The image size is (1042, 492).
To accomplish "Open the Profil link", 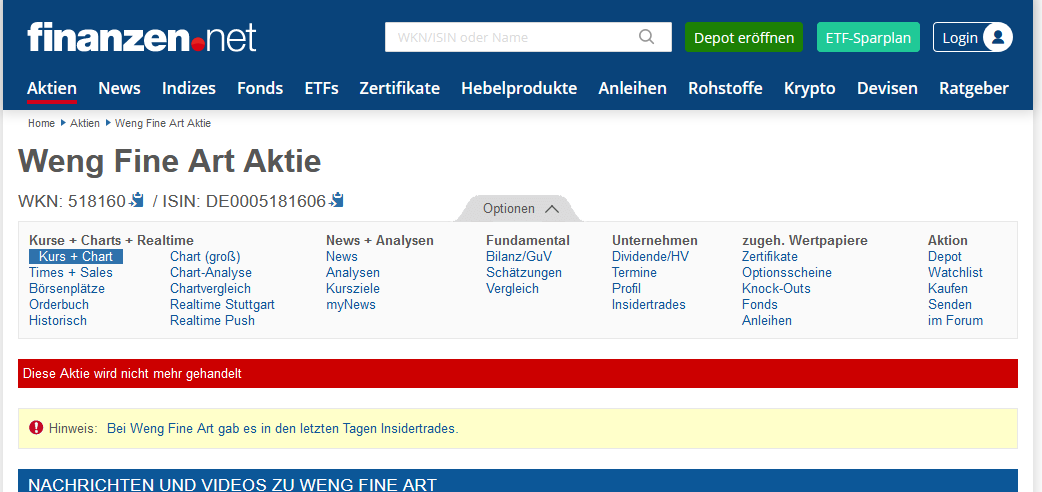I will pyautogui.click(x=626, y=289).
